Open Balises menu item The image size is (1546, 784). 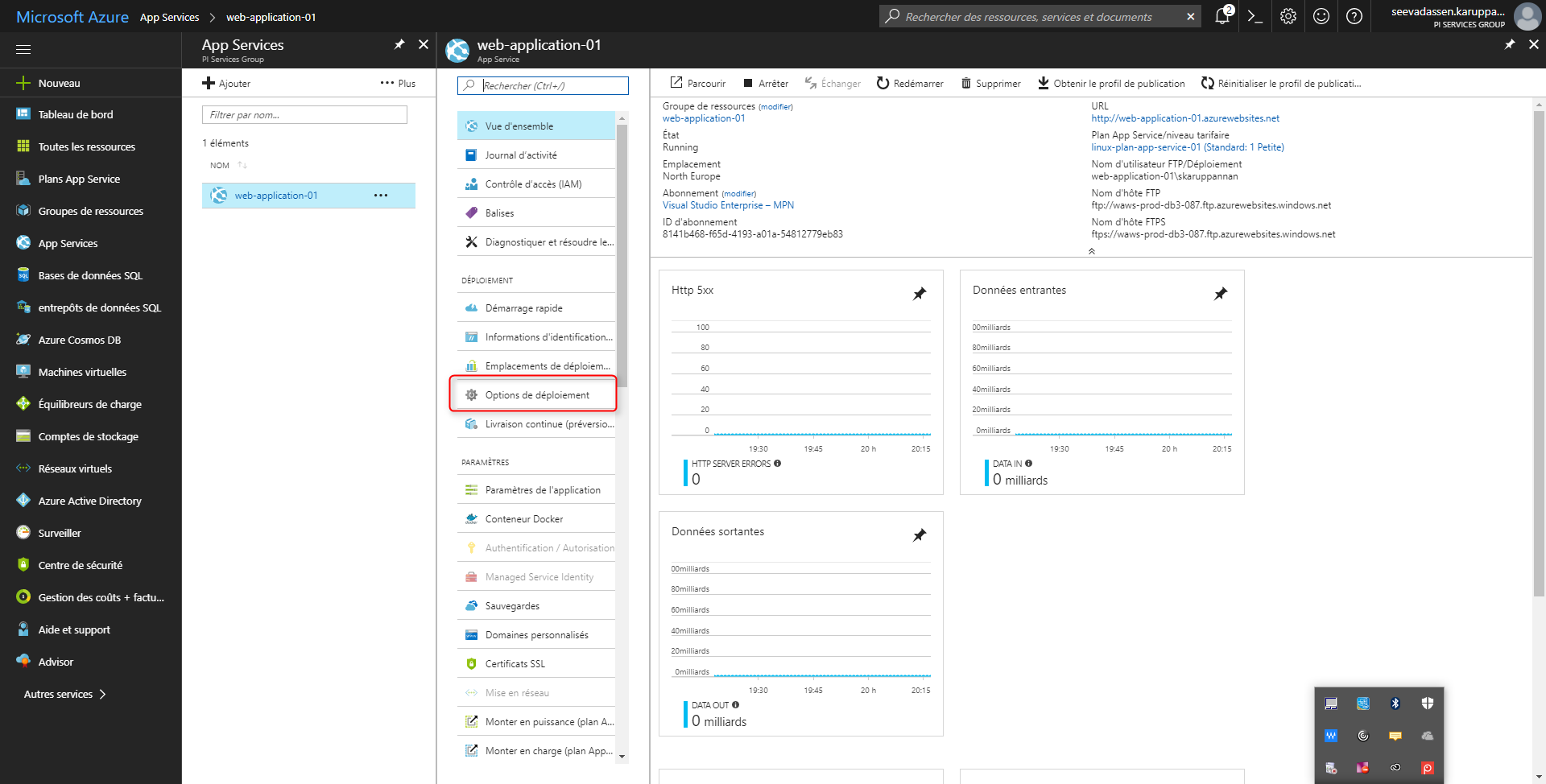point(536,213)
